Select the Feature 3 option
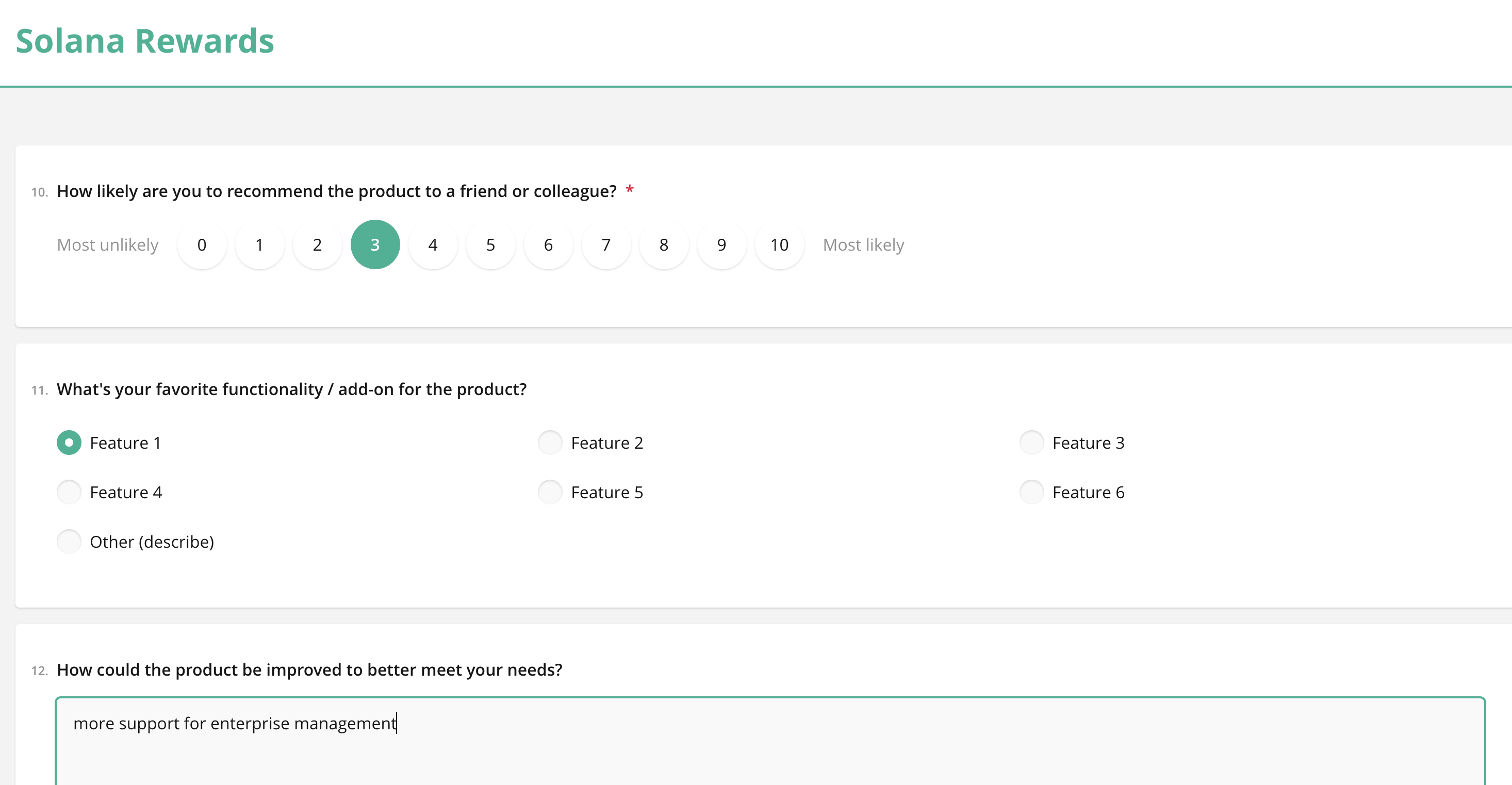Viewport: 1512px width, 785px height. (x=1031, y=443)
